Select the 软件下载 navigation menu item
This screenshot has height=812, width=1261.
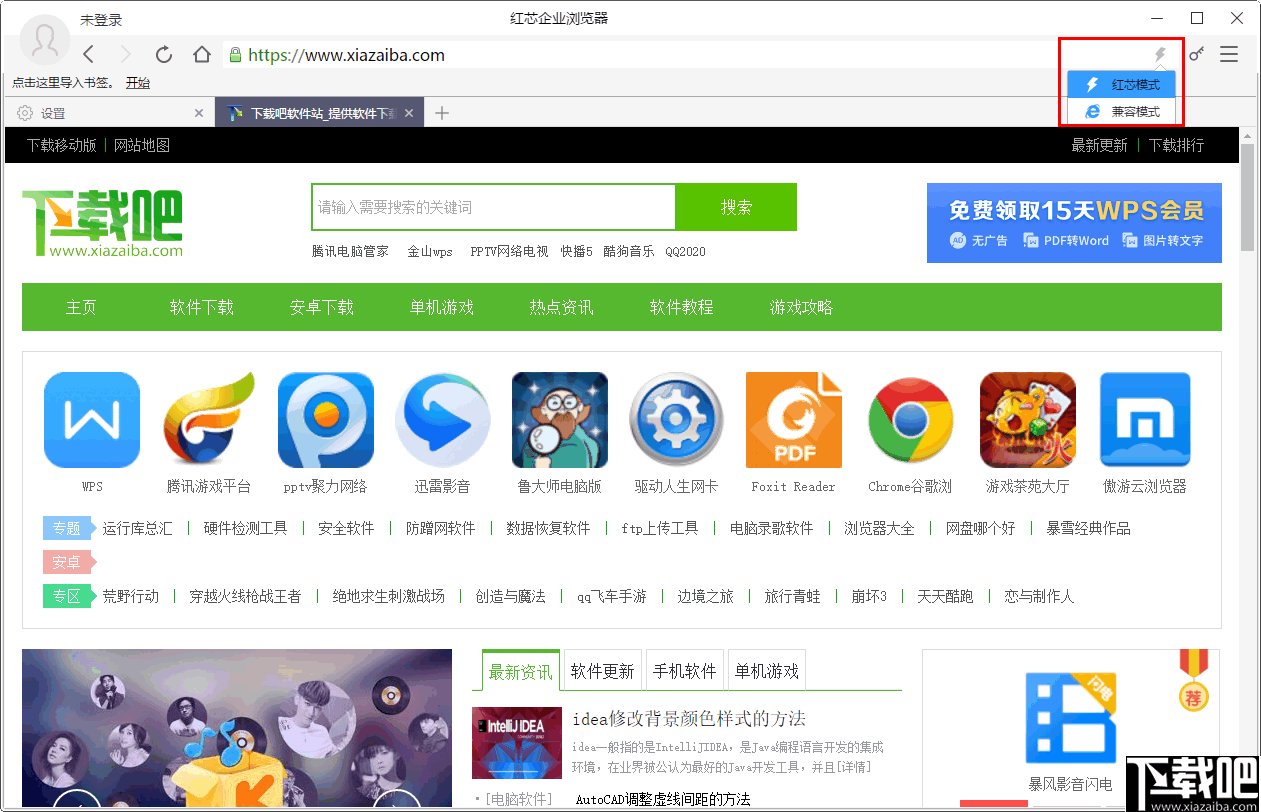click(x=201, y=307)
